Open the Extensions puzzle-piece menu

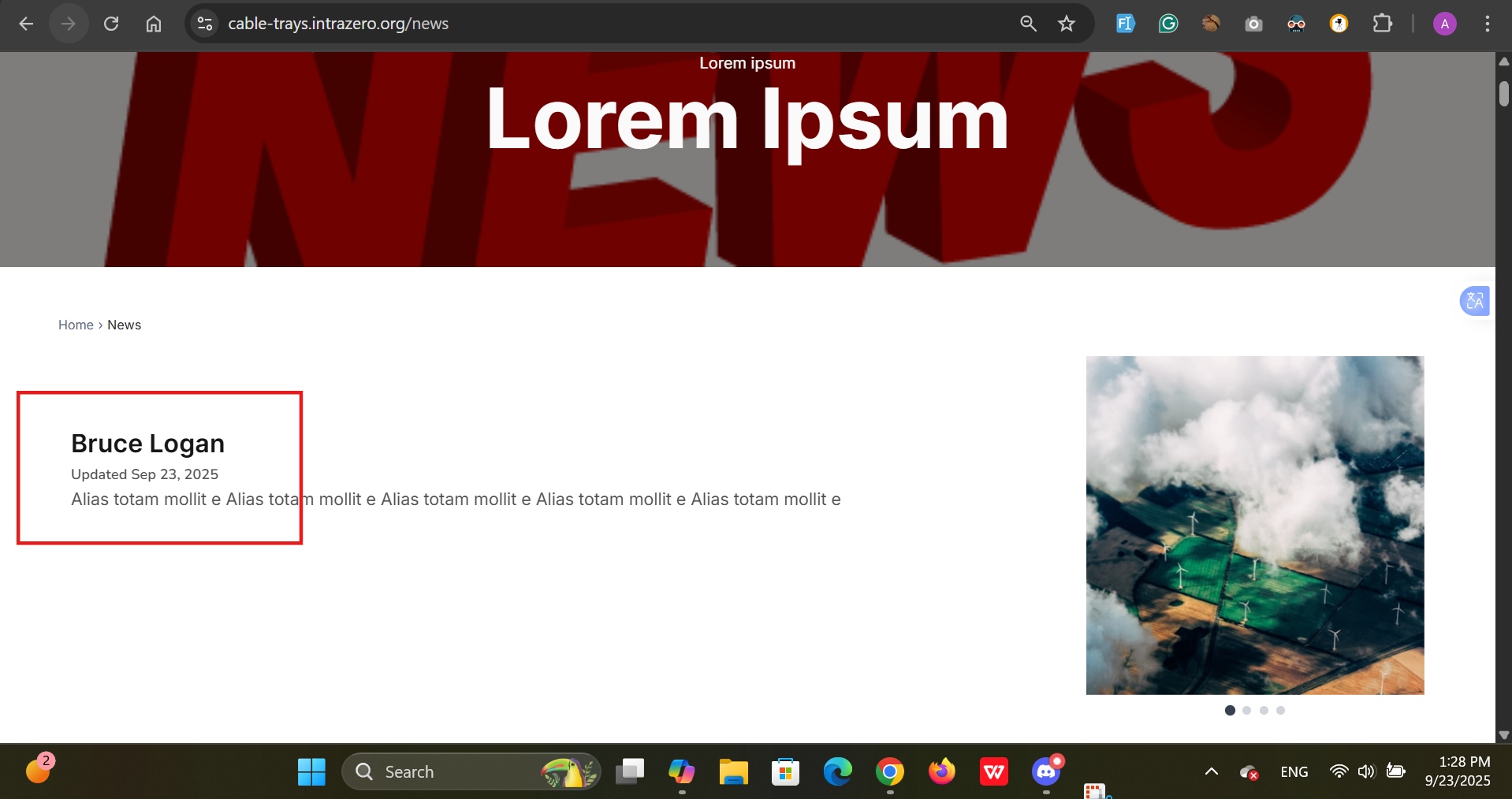1382,24
